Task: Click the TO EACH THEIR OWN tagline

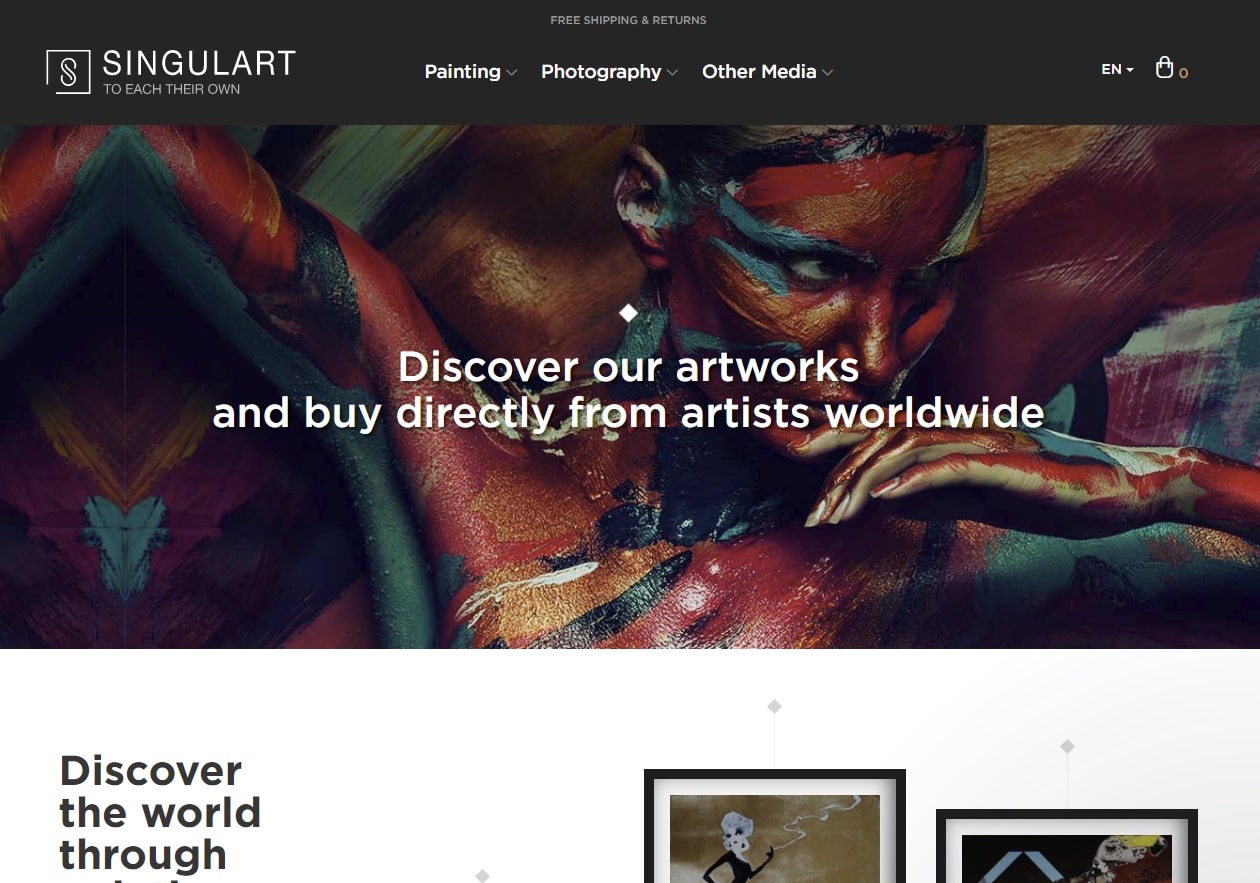Action: click(x=171, y=89)
